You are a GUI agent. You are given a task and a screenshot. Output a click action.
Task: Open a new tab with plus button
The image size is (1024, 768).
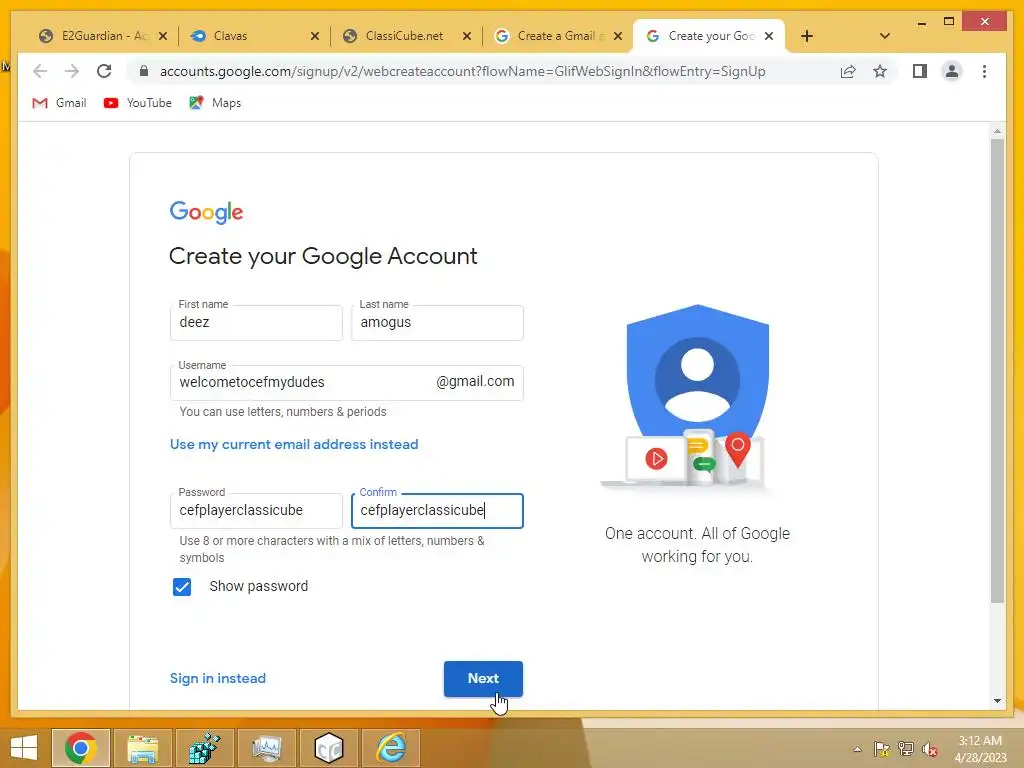click(807, 36)
